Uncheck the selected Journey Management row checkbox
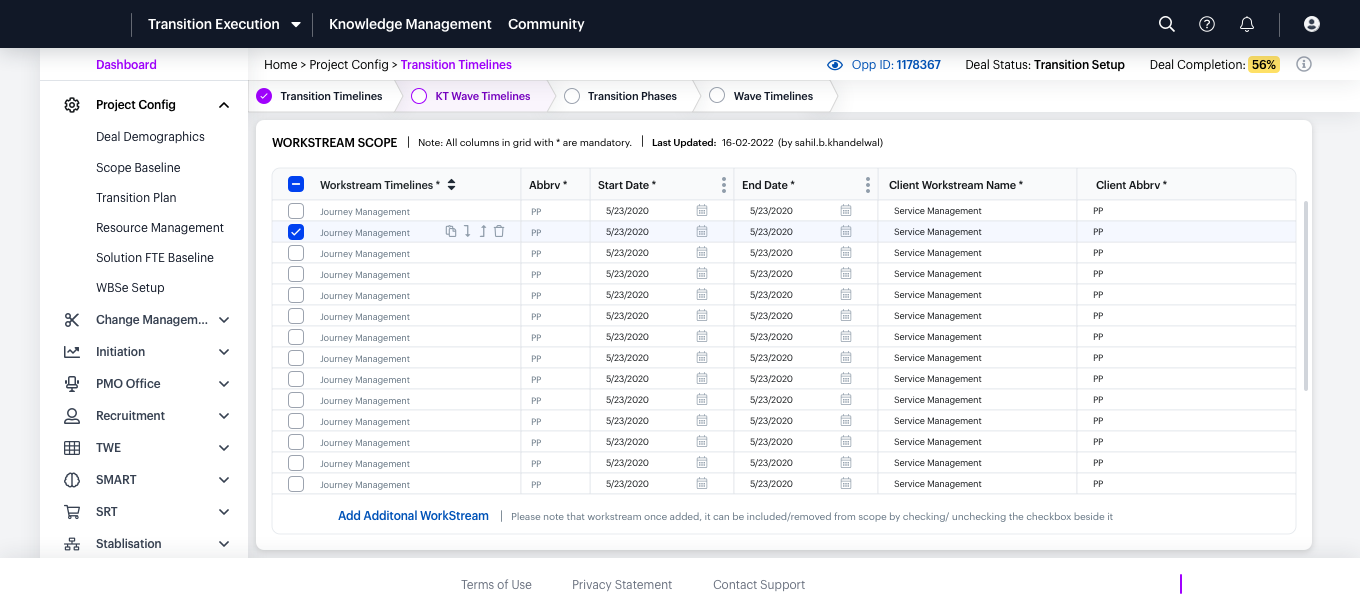 click(x=296, y=232)
